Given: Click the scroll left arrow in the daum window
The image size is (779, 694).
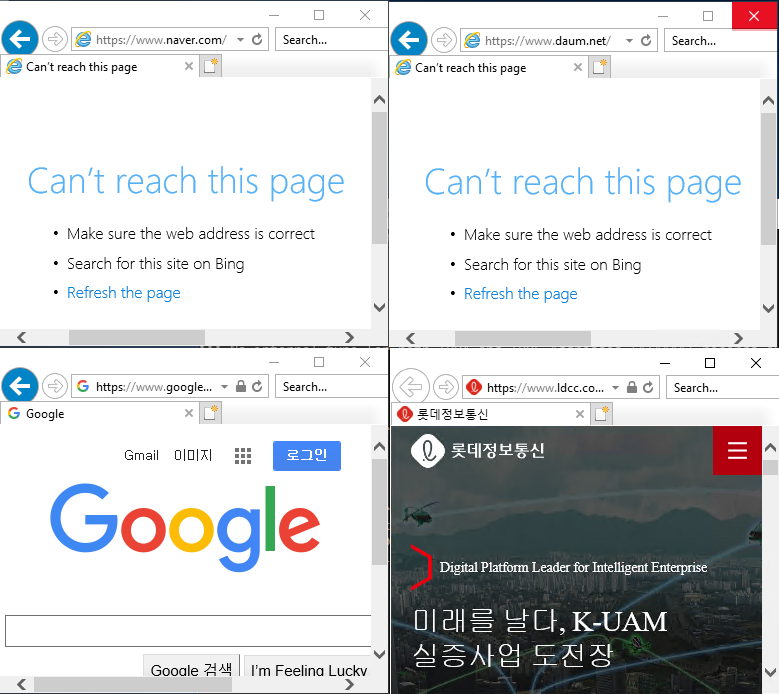Looking at the screenshot, I should coord(410,338).
